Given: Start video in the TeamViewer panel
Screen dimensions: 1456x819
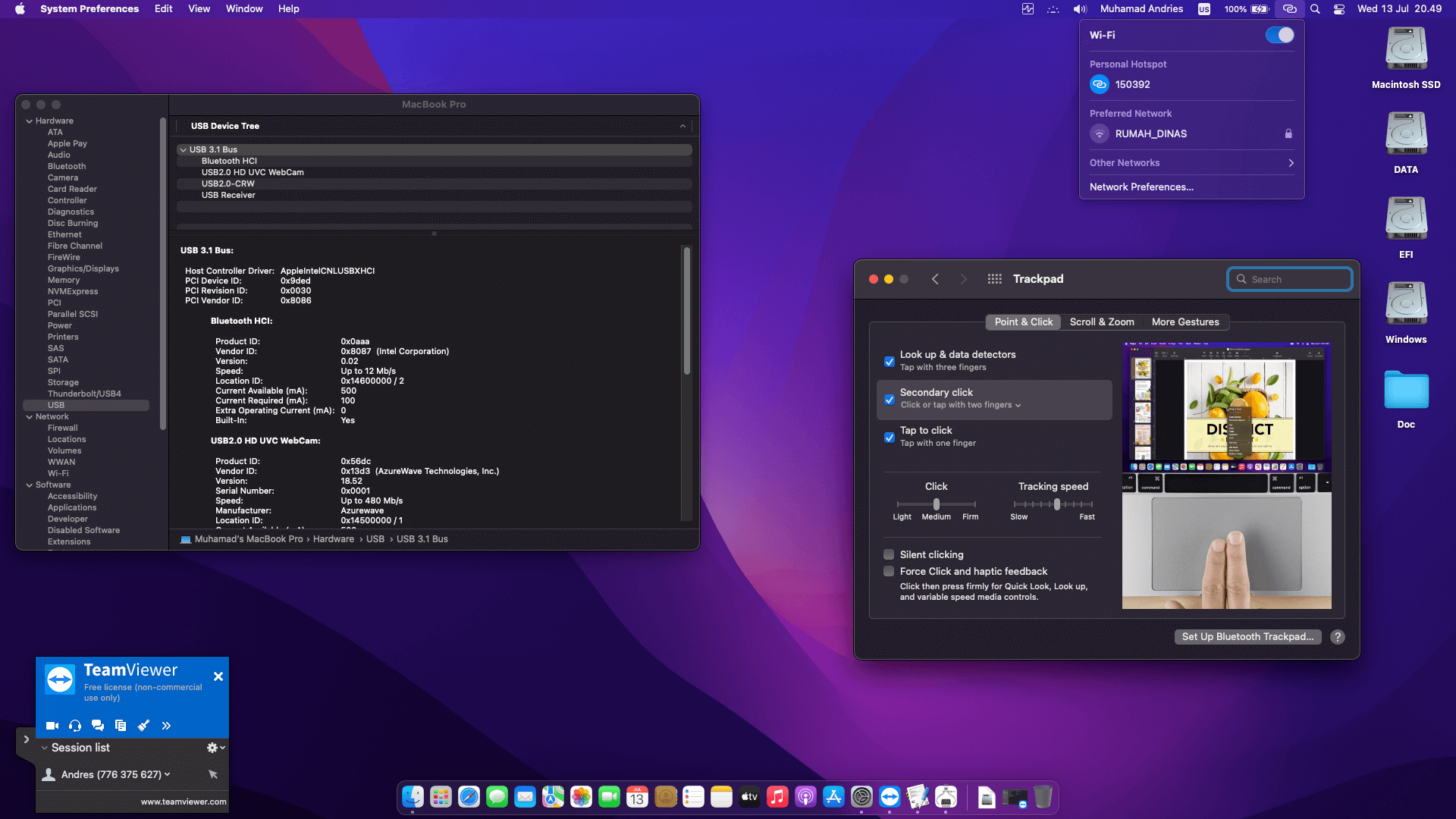Looking at the screenshot, I should (x=52, y=726).
